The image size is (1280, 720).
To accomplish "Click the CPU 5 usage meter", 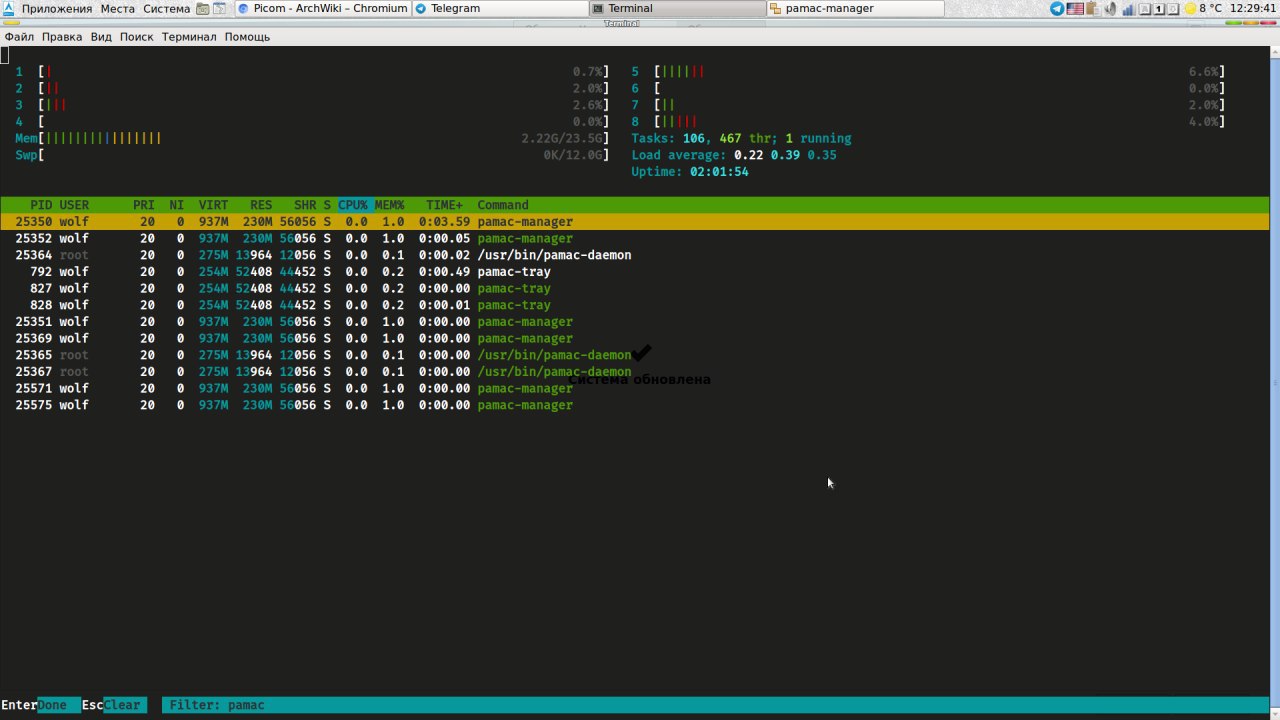I will (928, 72).
